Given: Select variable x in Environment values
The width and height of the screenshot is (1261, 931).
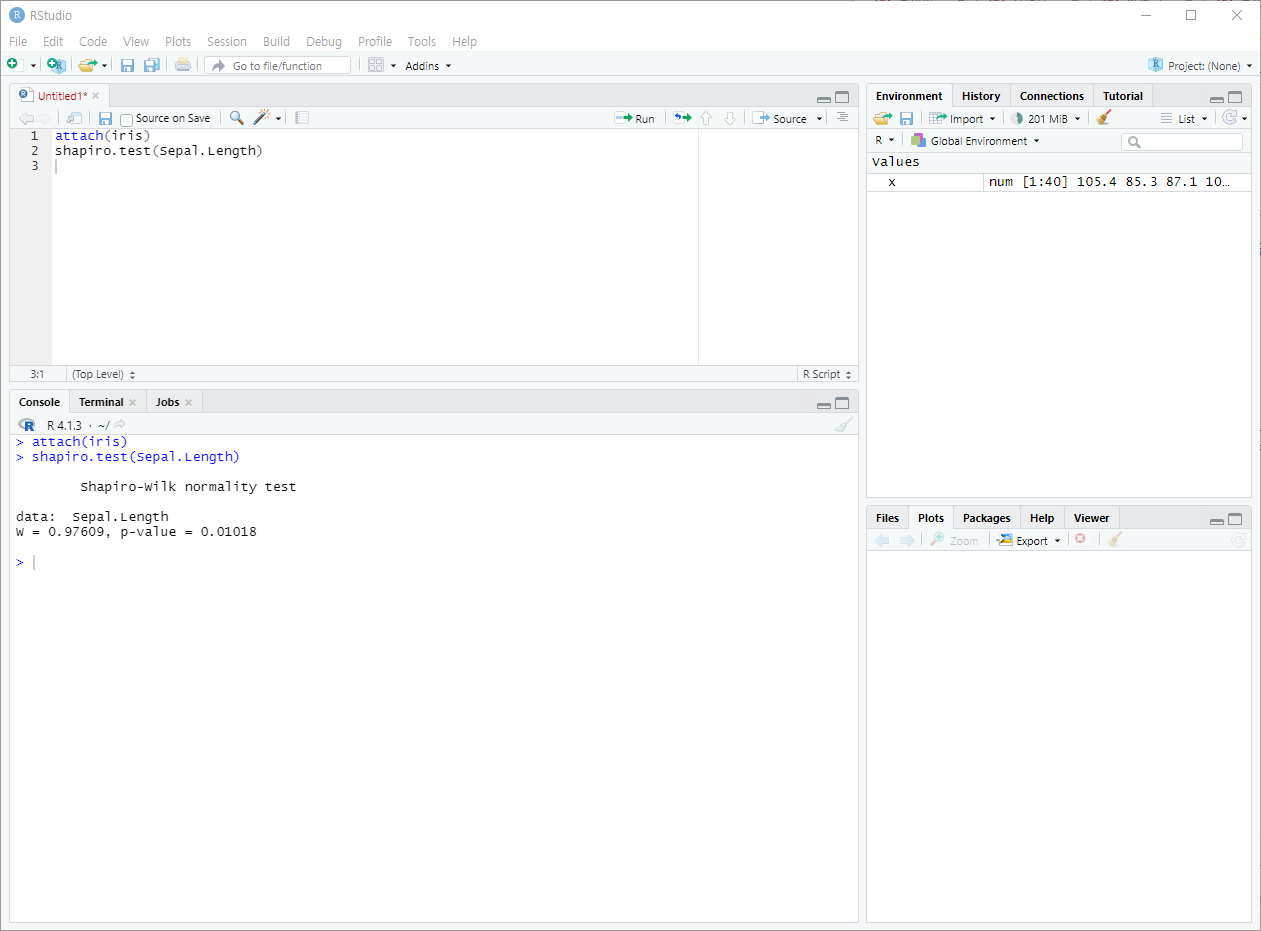Looking at the screenshot, I should pyautogui.click(x=1059, y=182).
